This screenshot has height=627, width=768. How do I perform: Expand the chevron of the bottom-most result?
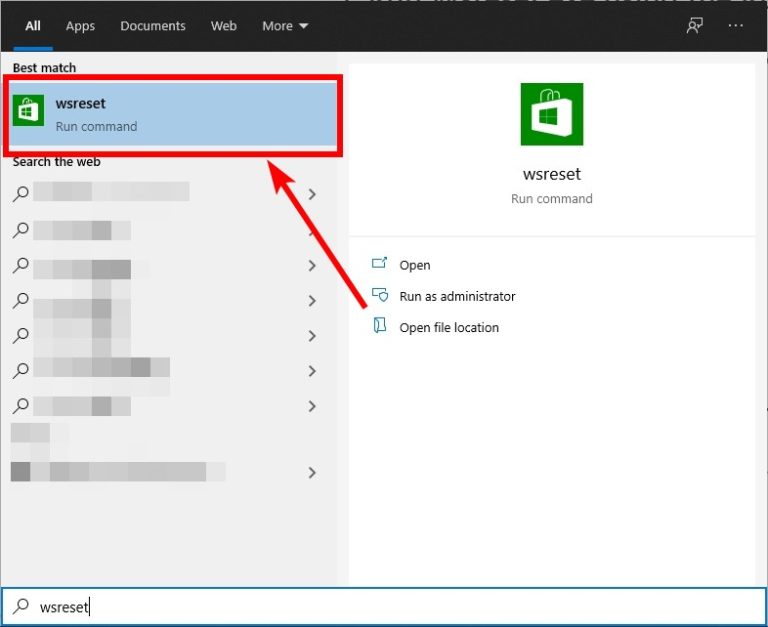point(312,472)
